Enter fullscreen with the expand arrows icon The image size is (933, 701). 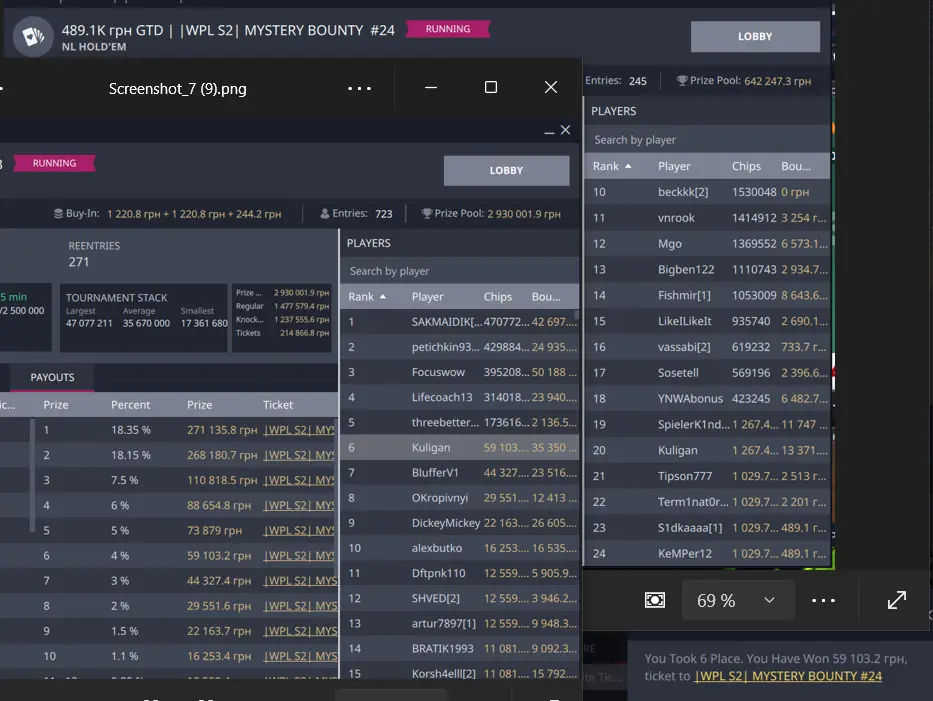pyautogui.click(x=896, y=600)
